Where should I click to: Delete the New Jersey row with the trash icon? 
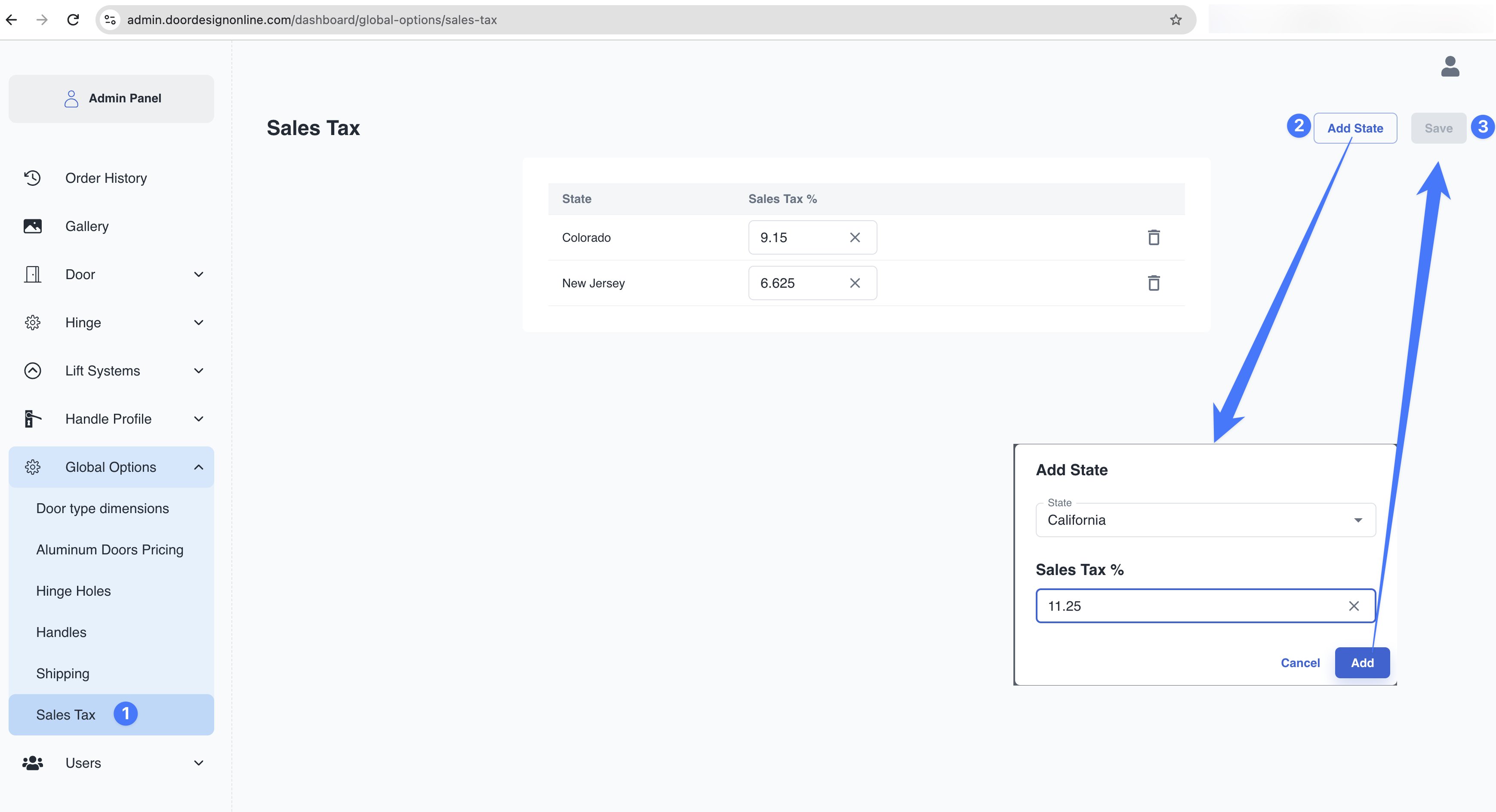click(x=1154, y=283)
